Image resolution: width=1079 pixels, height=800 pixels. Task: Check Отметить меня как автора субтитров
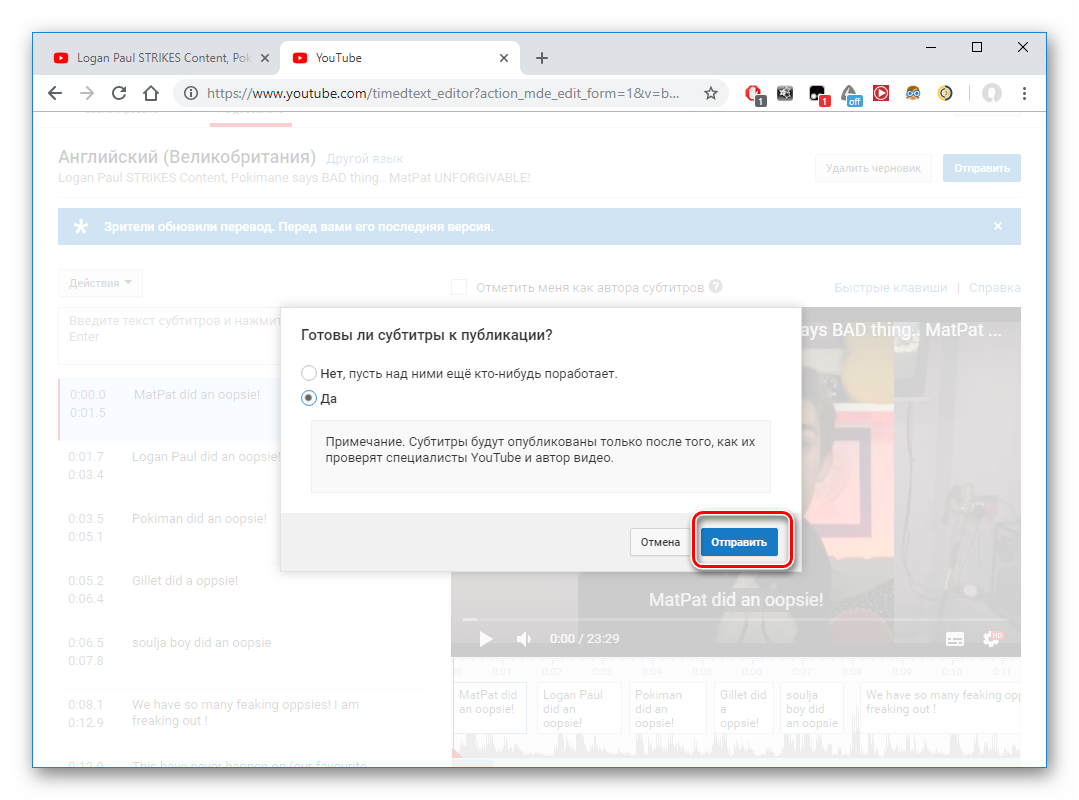459,287
